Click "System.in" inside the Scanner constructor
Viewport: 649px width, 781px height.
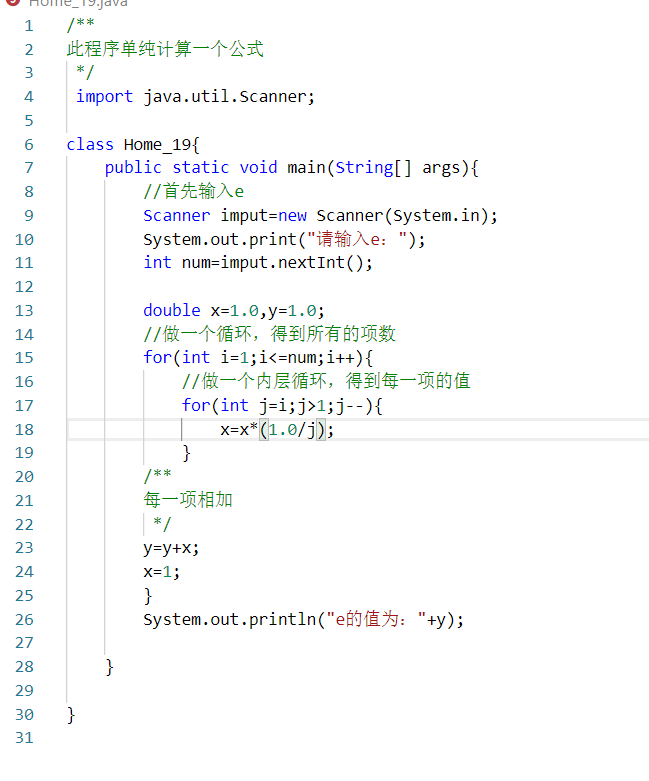point(436,216)
